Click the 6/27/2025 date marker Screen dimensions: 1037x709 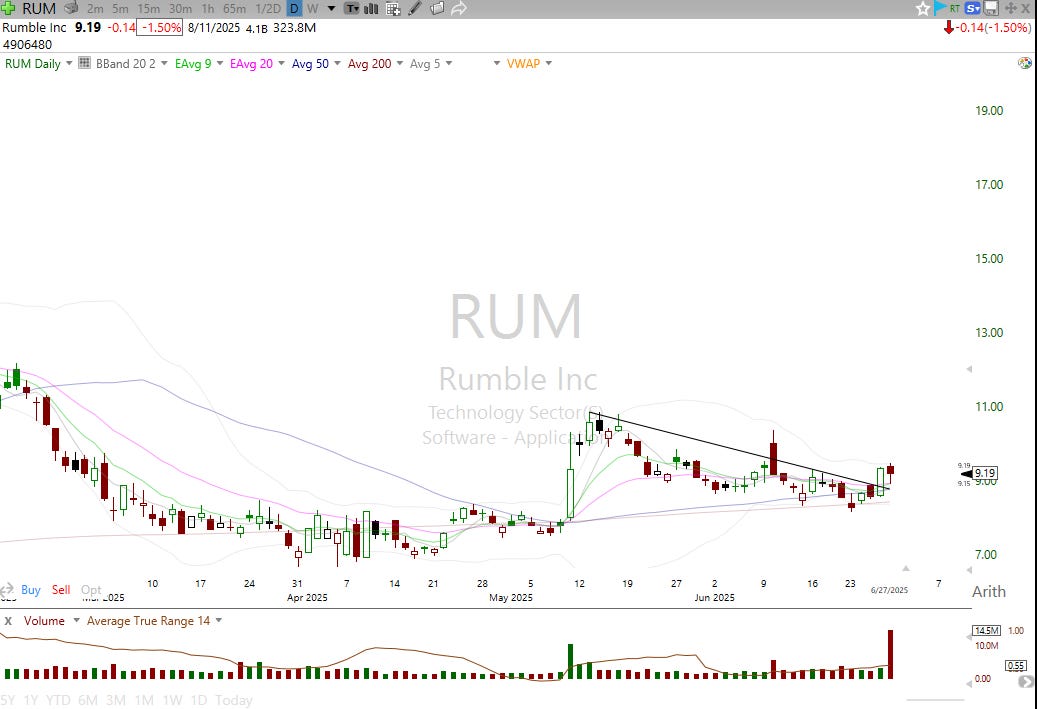889,590
